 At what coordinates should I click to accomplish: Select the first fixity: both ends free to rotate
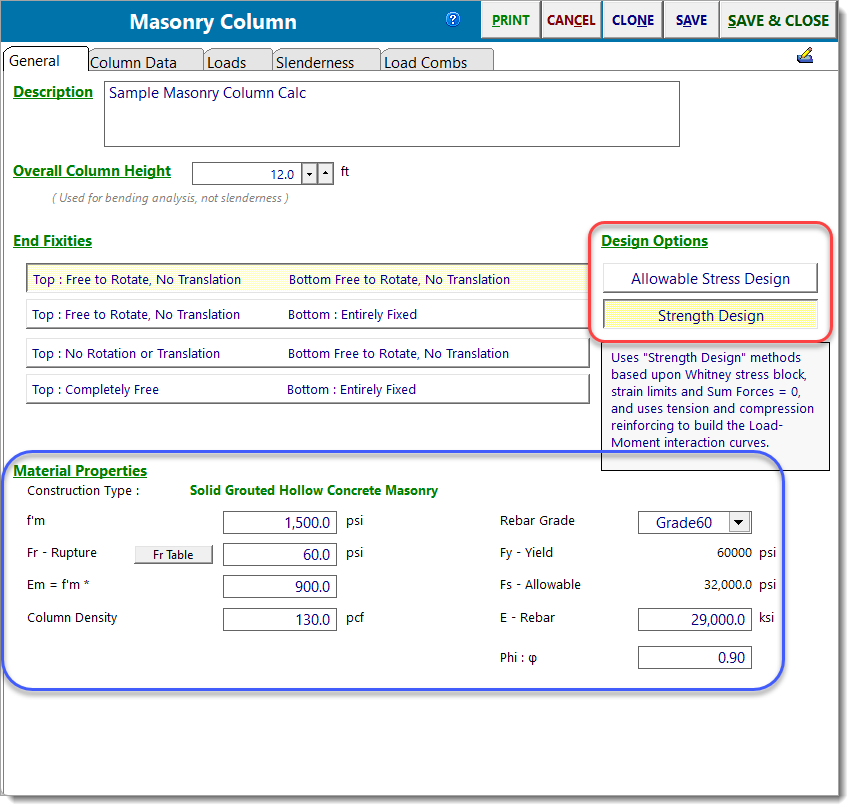click(x=307, y=279)
